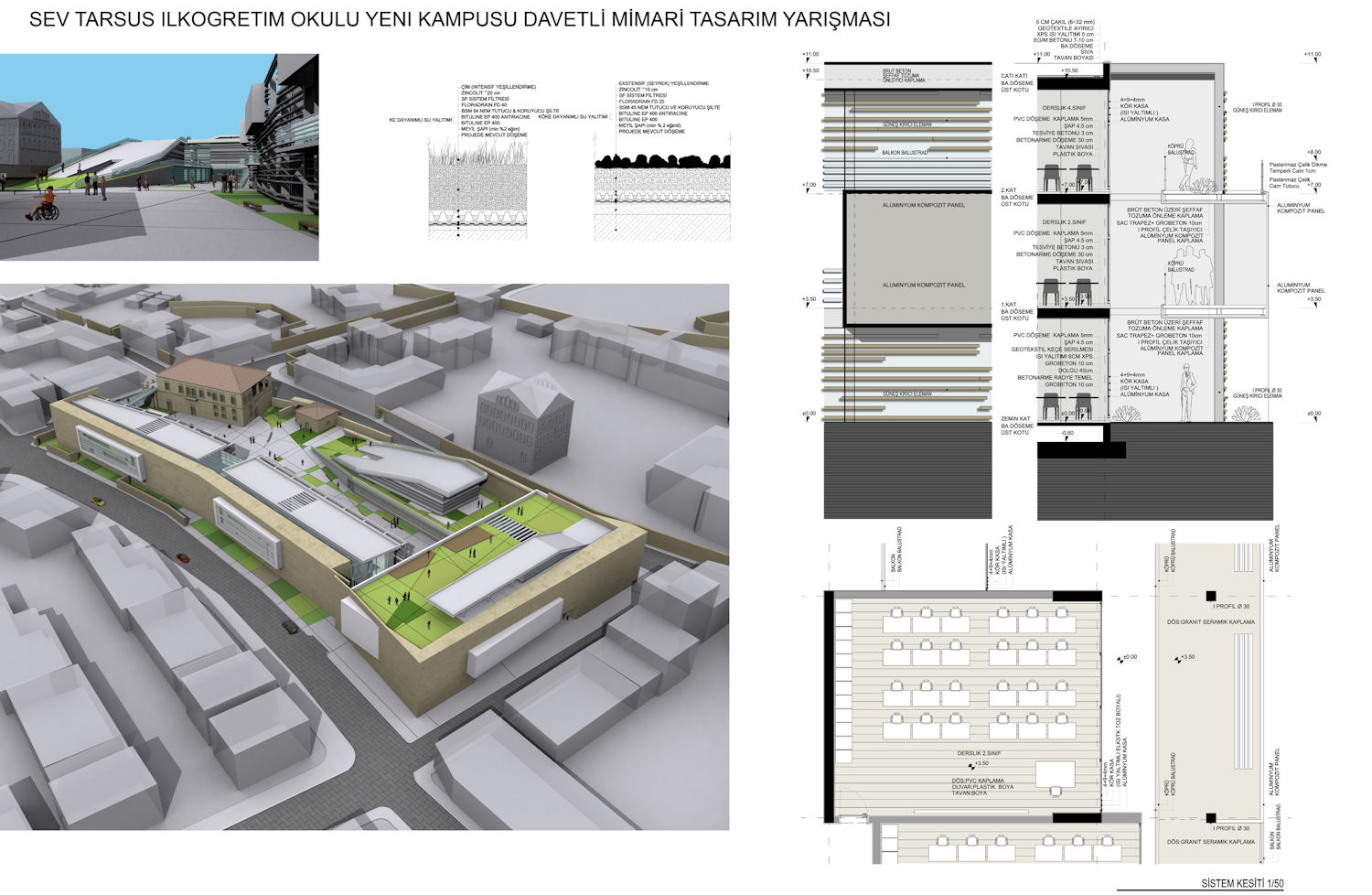Click the DERSLIK 4.SINIF label in the section

1064,108
